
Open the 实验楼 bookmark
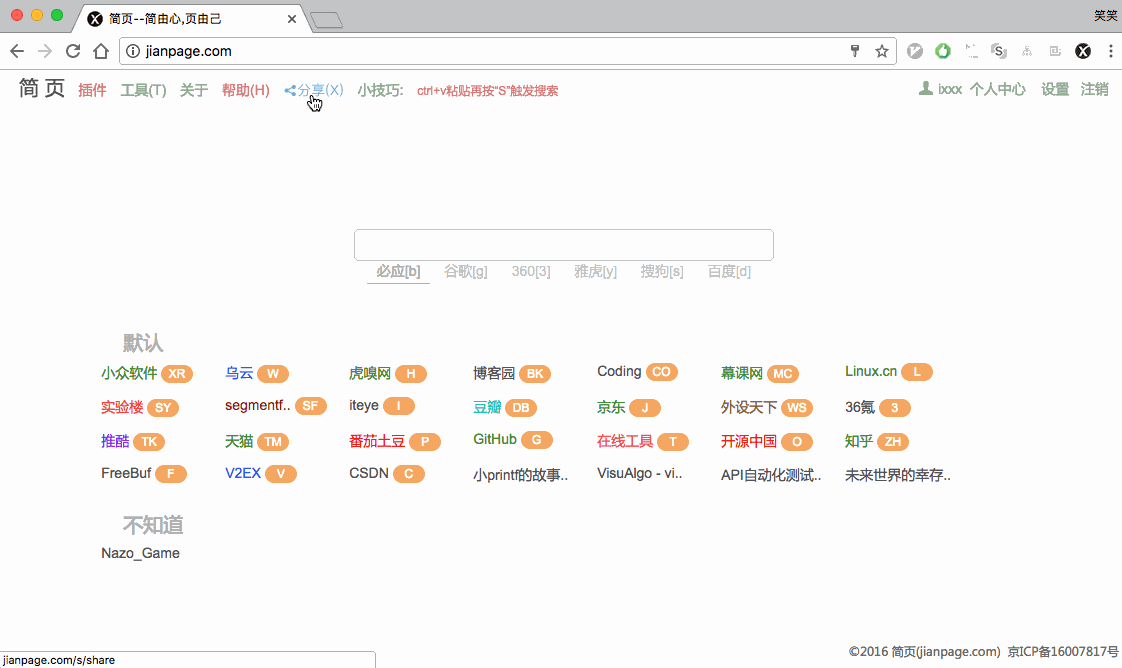(122, 407)
